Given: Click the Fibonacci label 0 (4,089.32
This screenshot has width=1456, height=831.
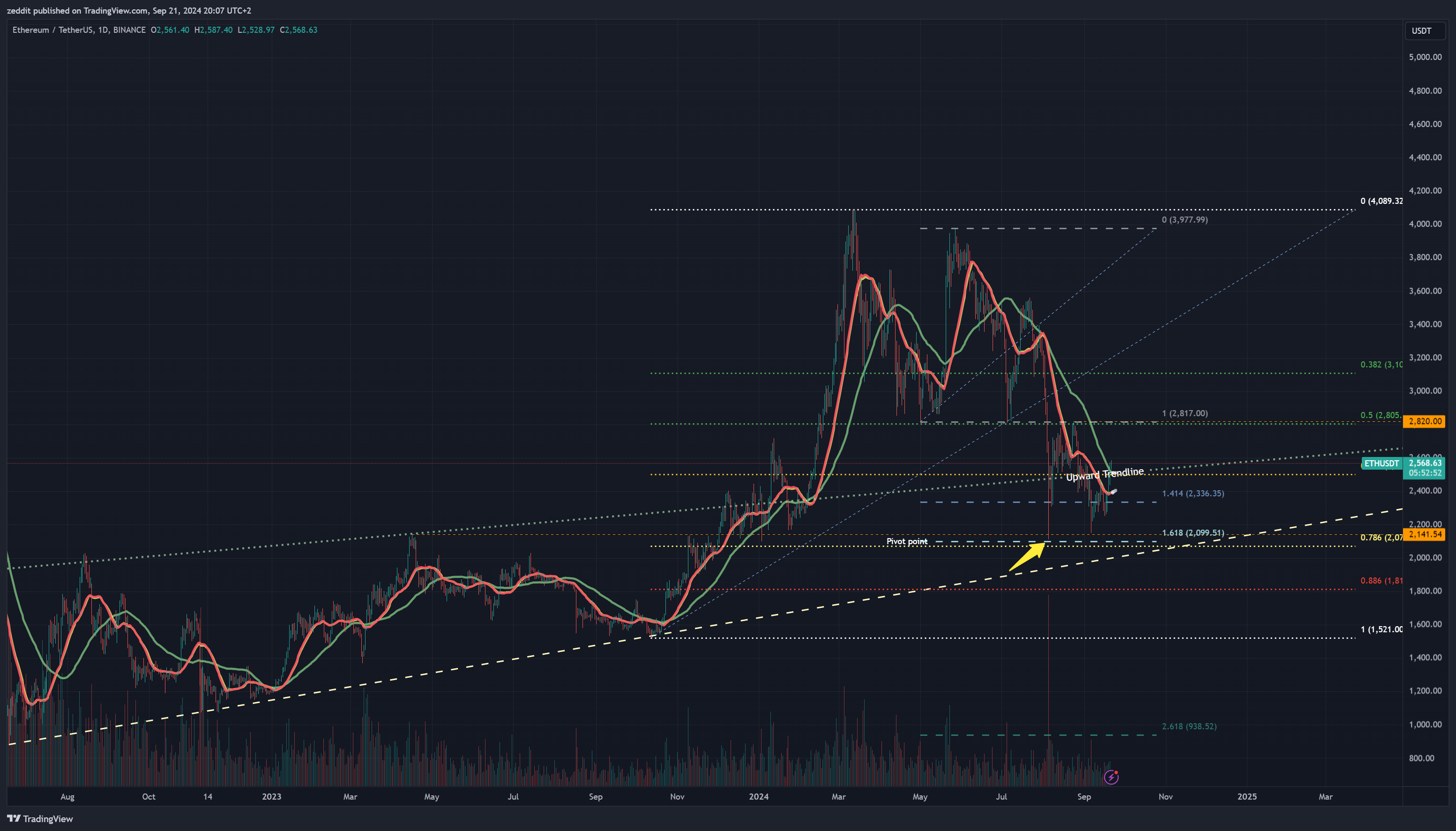Looking at the screenshot, I should coord(1381,201).
